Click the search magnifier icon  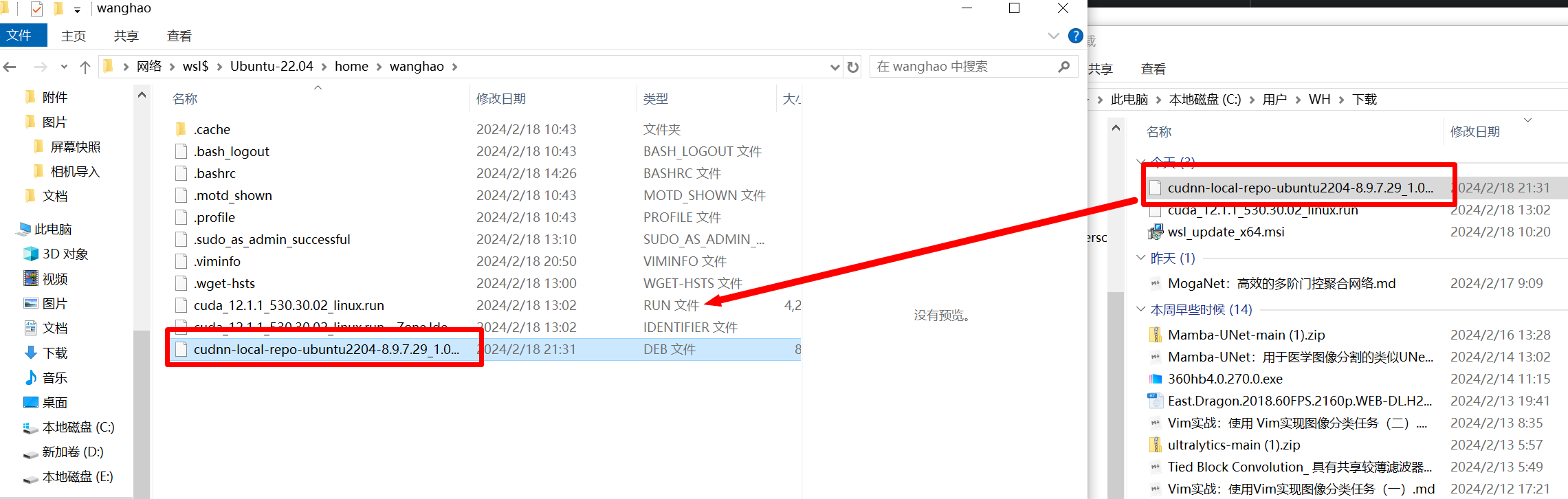click(x=1063, y=67)
